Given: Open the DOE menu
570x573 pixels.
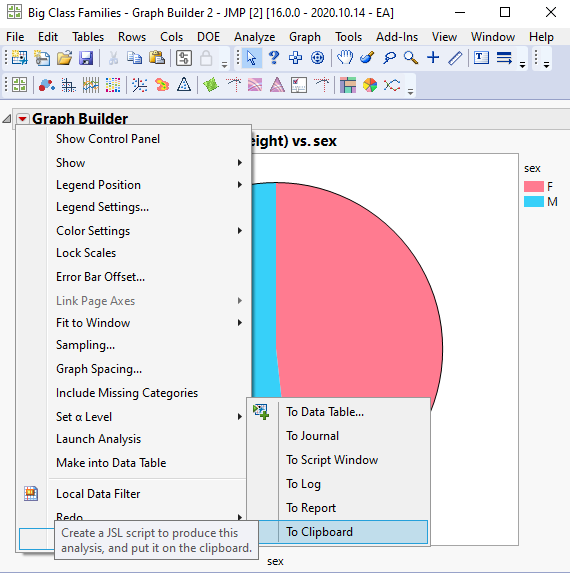Looking at the screenshot, I should 208,37.
